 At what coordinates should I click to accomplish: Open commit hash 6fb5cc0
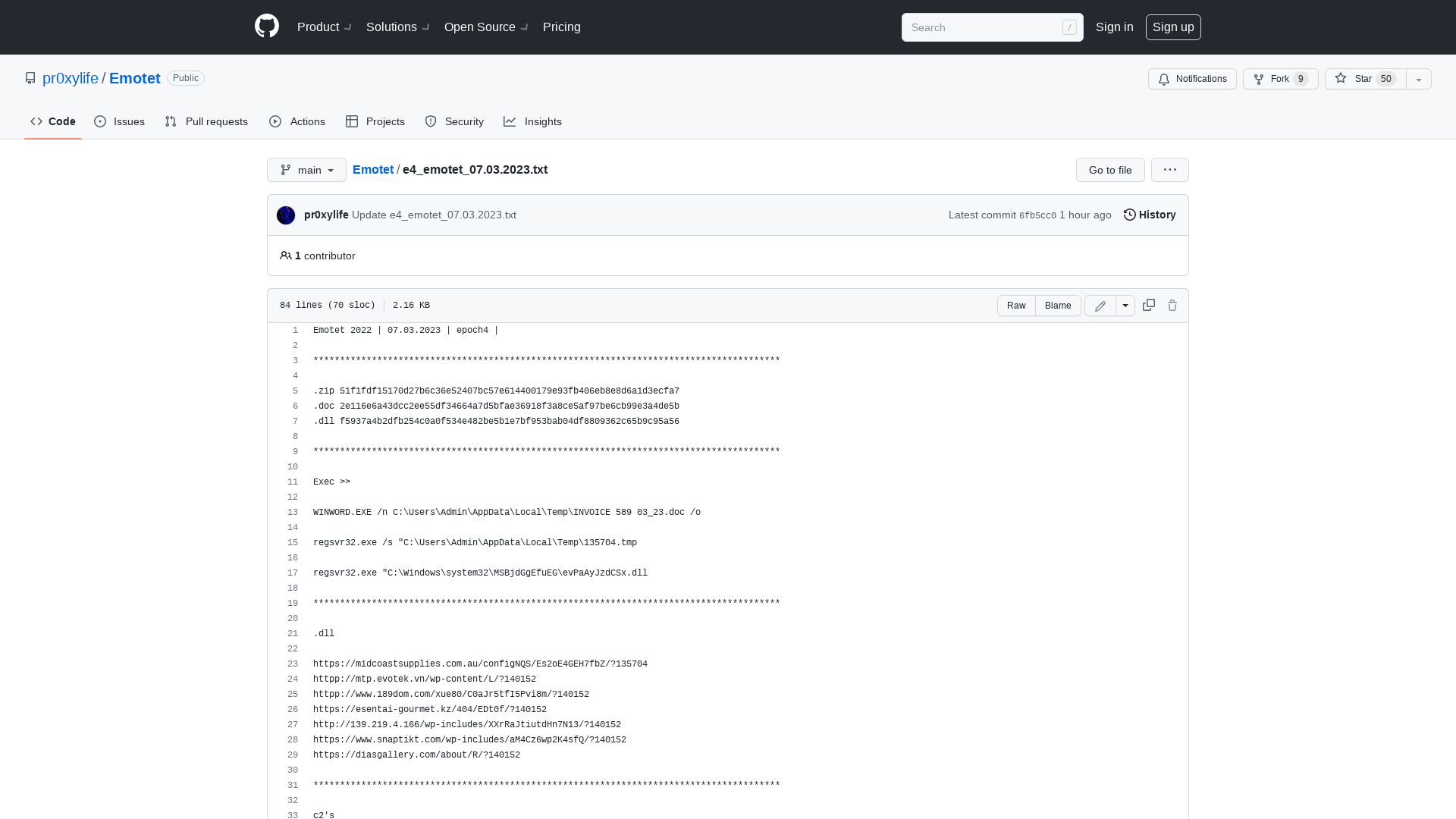click(1037, 215)
